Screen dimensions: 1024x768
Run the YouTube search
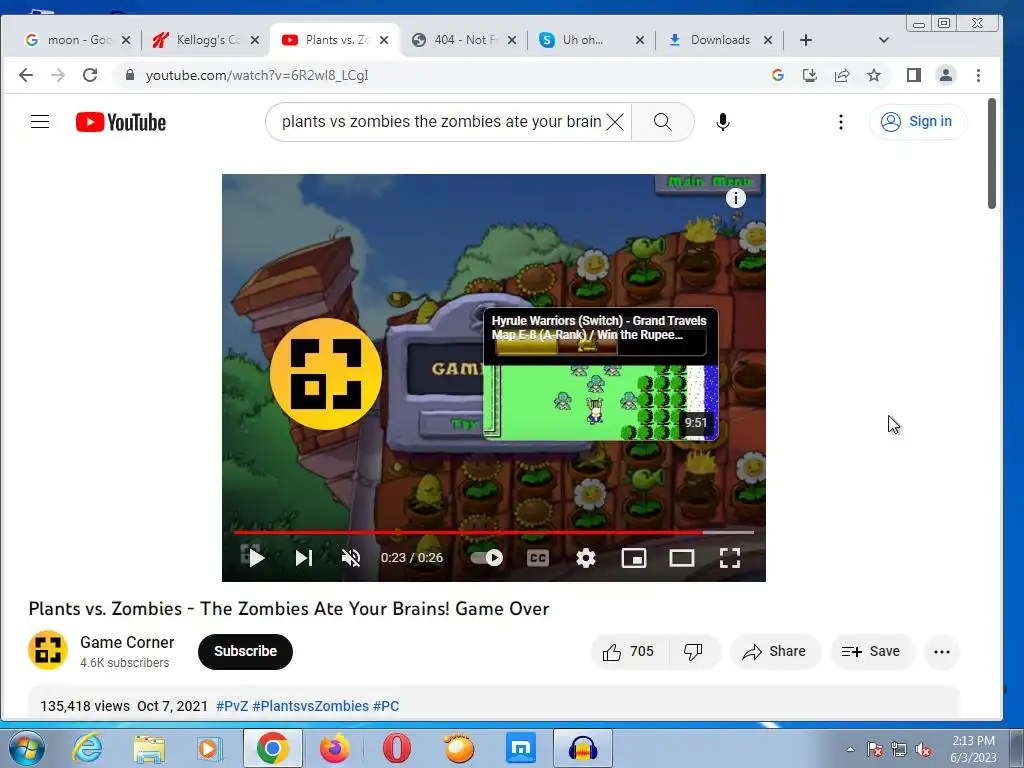tap(662, 121)
